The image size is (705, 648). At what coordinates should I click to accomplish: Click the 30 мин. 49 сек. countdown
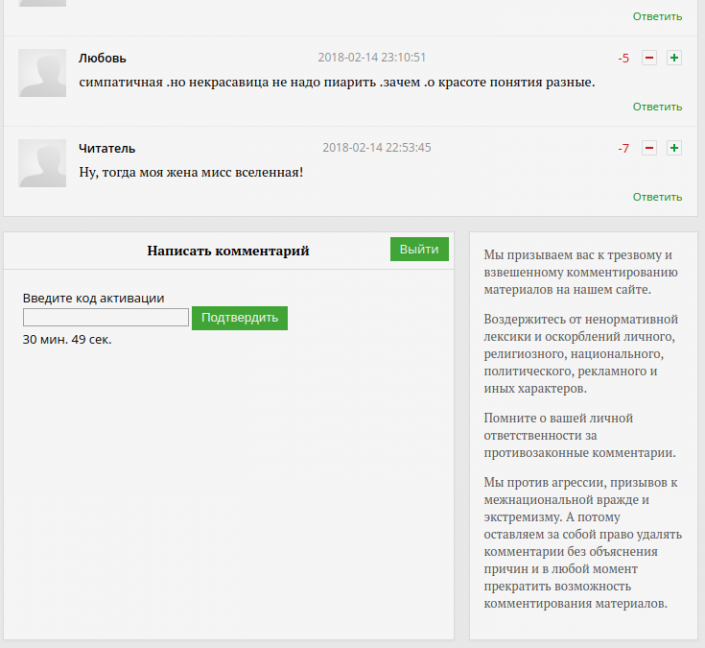tap(67, 340)
